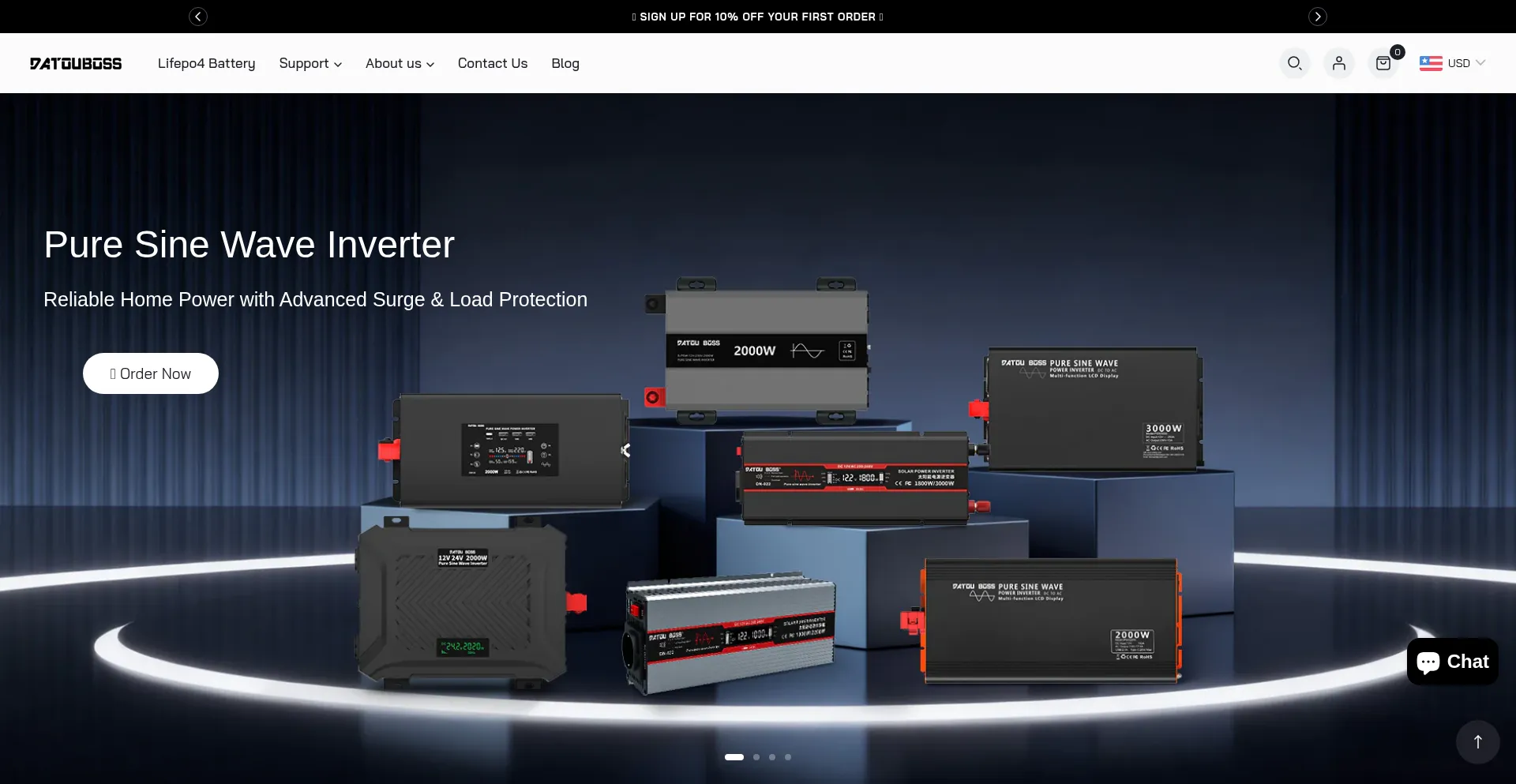Viewport: 1516px width, 784px height.
Task: Expand the About us dropdown menu
Action: click(400, 63)
